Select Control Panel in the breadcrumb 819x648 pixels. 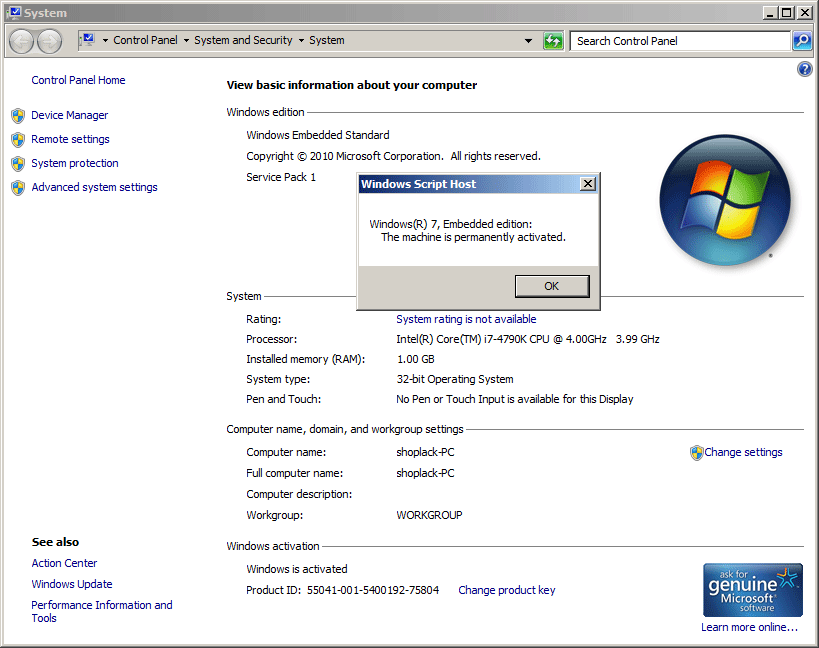click(145, 40)
